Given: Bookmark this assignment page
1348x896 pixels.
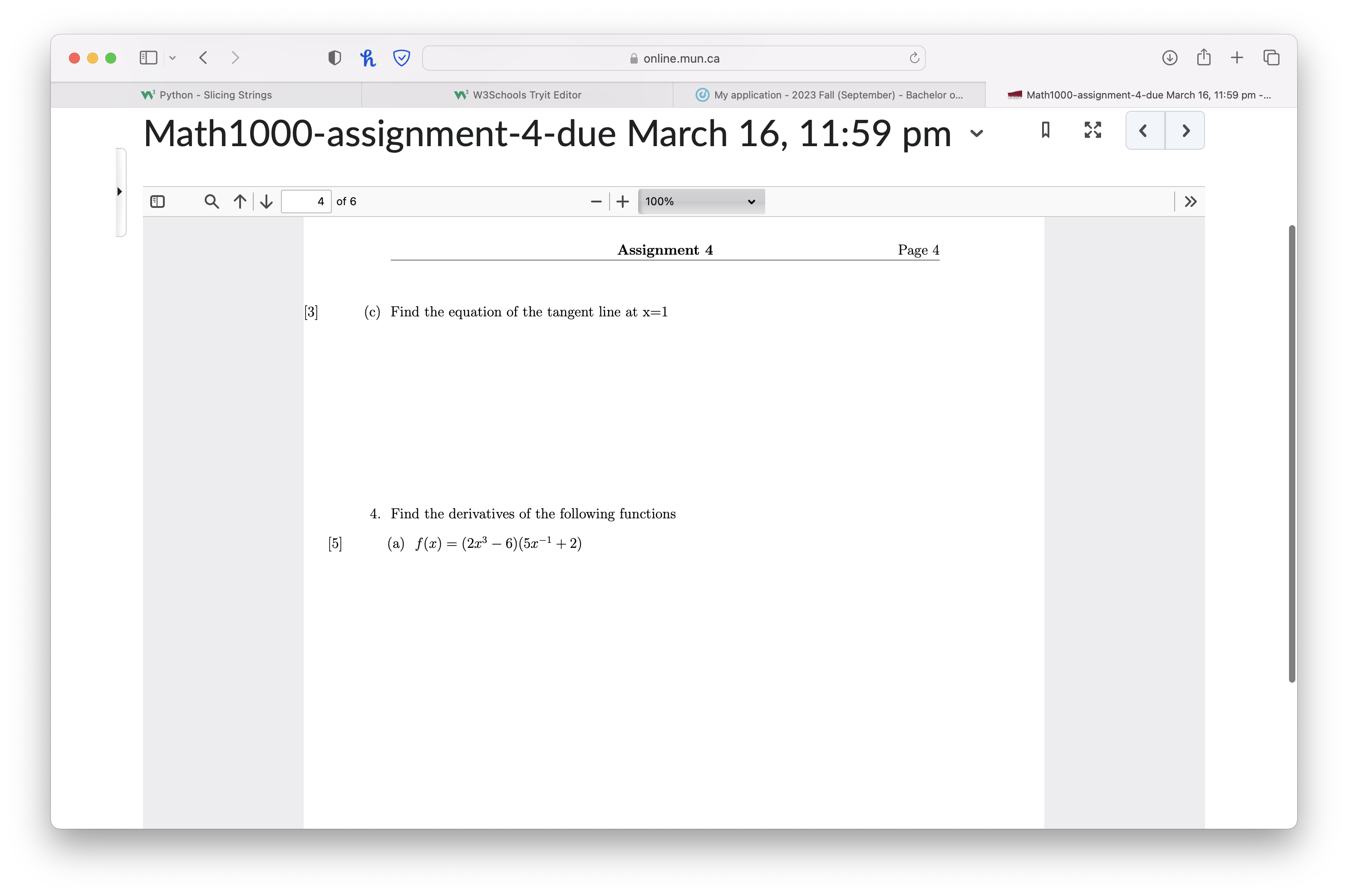Looking at the screenshot, I should [x=1045, y=130].
